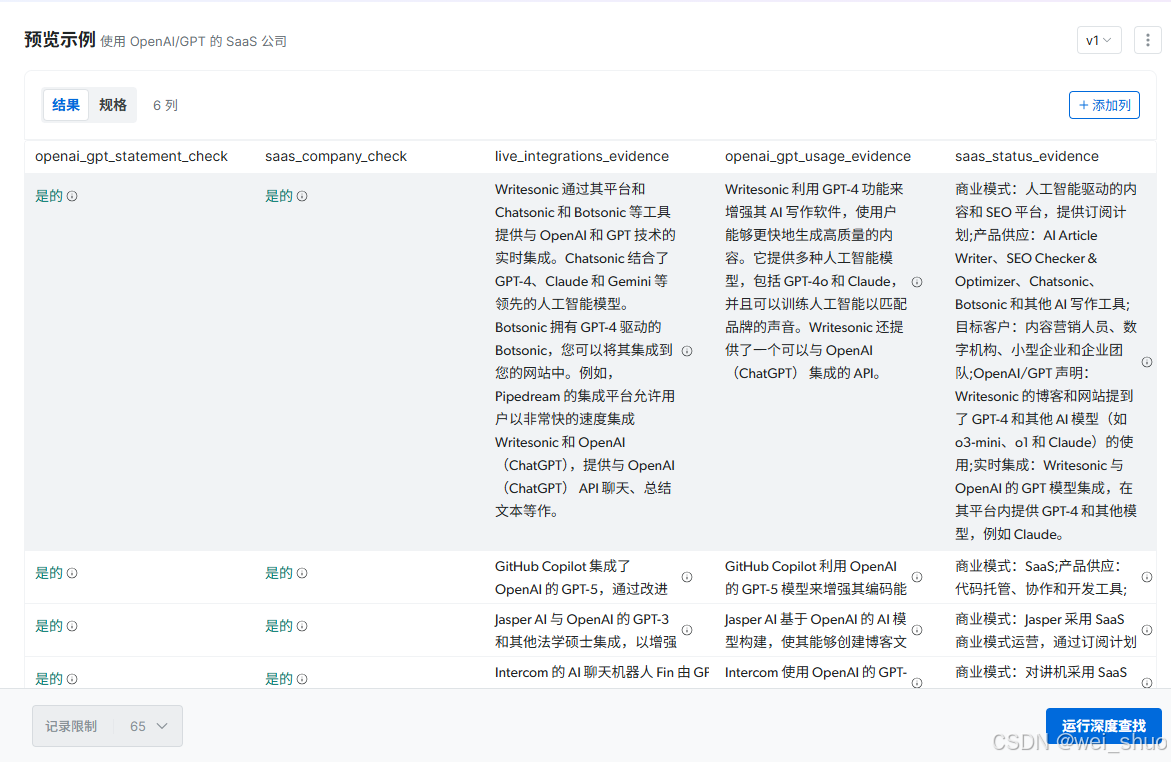This screenshot has width=1171, height=762.
Task: Expand the 记录限制 65 dropdown
Action: (107, 726)
